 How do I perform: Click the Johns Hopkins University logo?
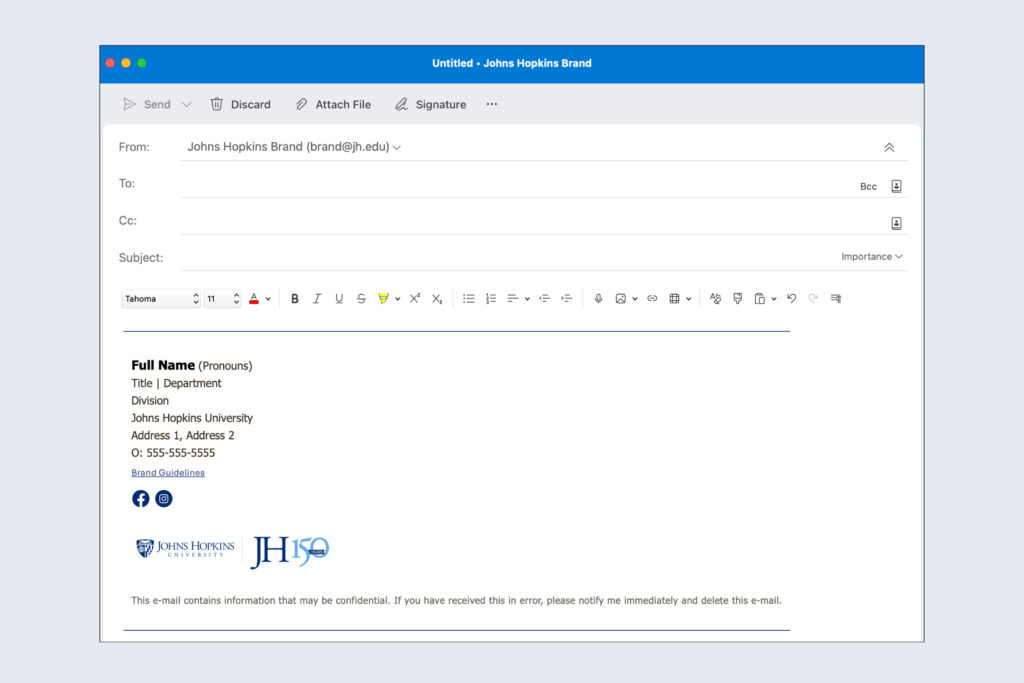(x=185, y=548)
